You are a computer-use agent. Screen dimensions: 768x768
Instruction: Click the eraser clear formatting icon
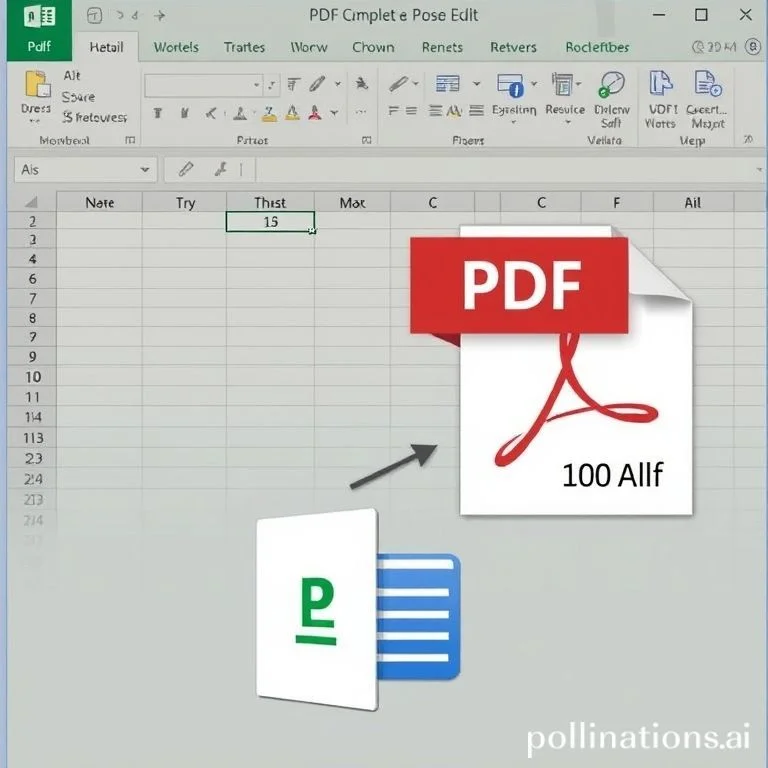(x=361, y=84)
